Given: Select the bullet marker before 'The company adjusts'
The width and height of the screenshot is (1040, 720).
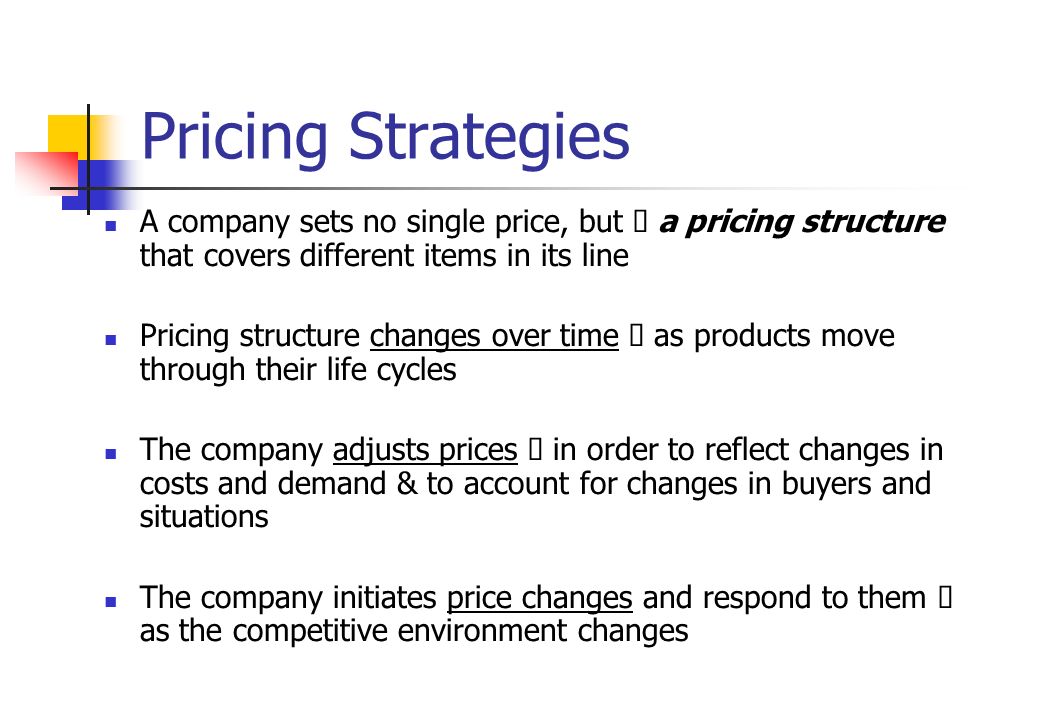Looking at the screenshot, I should (111, 454).
